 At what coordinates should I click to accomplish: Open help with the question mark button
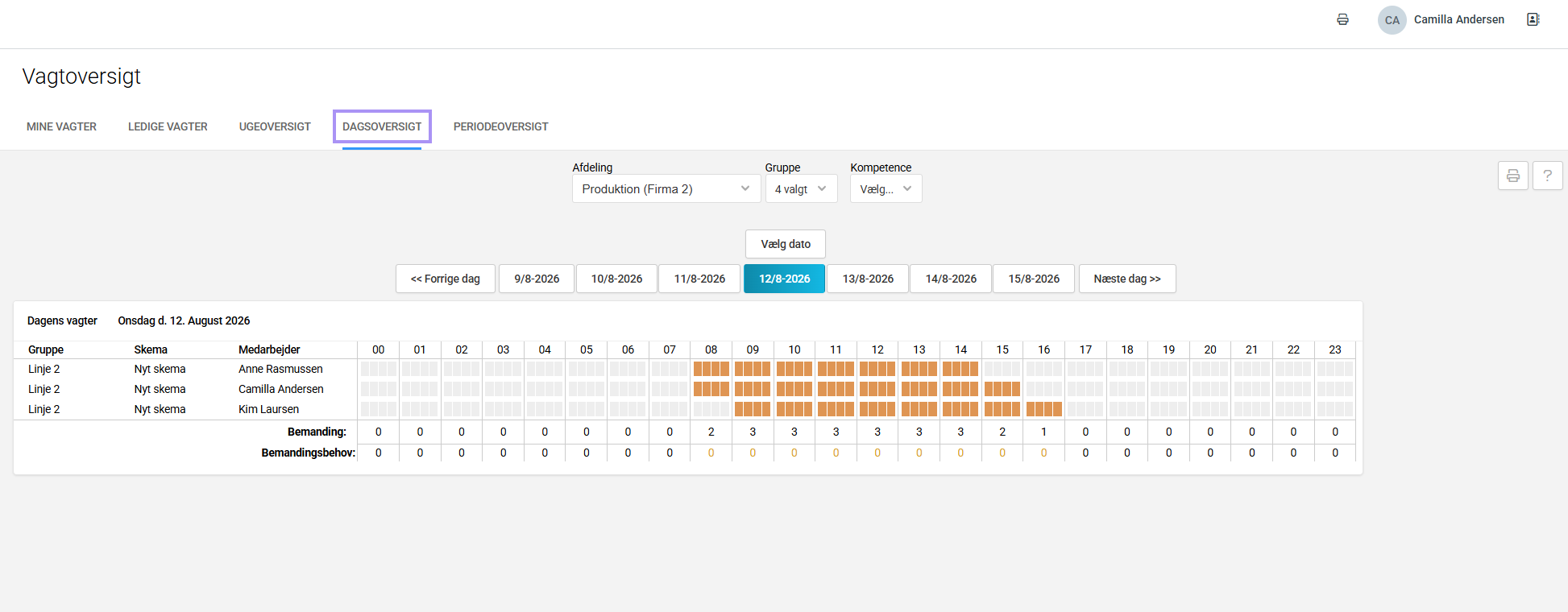pos(1548,176)
